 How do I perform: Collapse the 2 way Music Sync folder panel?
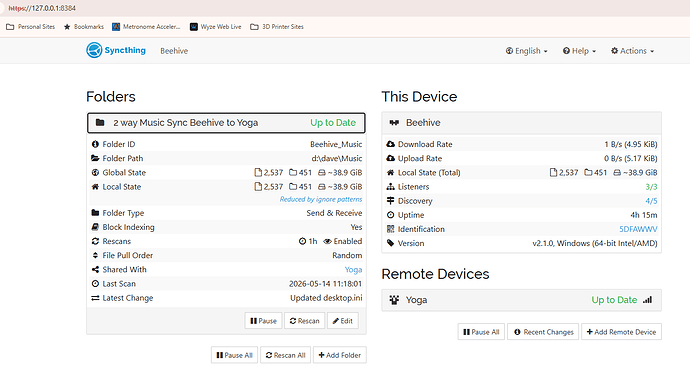point(226,123)
